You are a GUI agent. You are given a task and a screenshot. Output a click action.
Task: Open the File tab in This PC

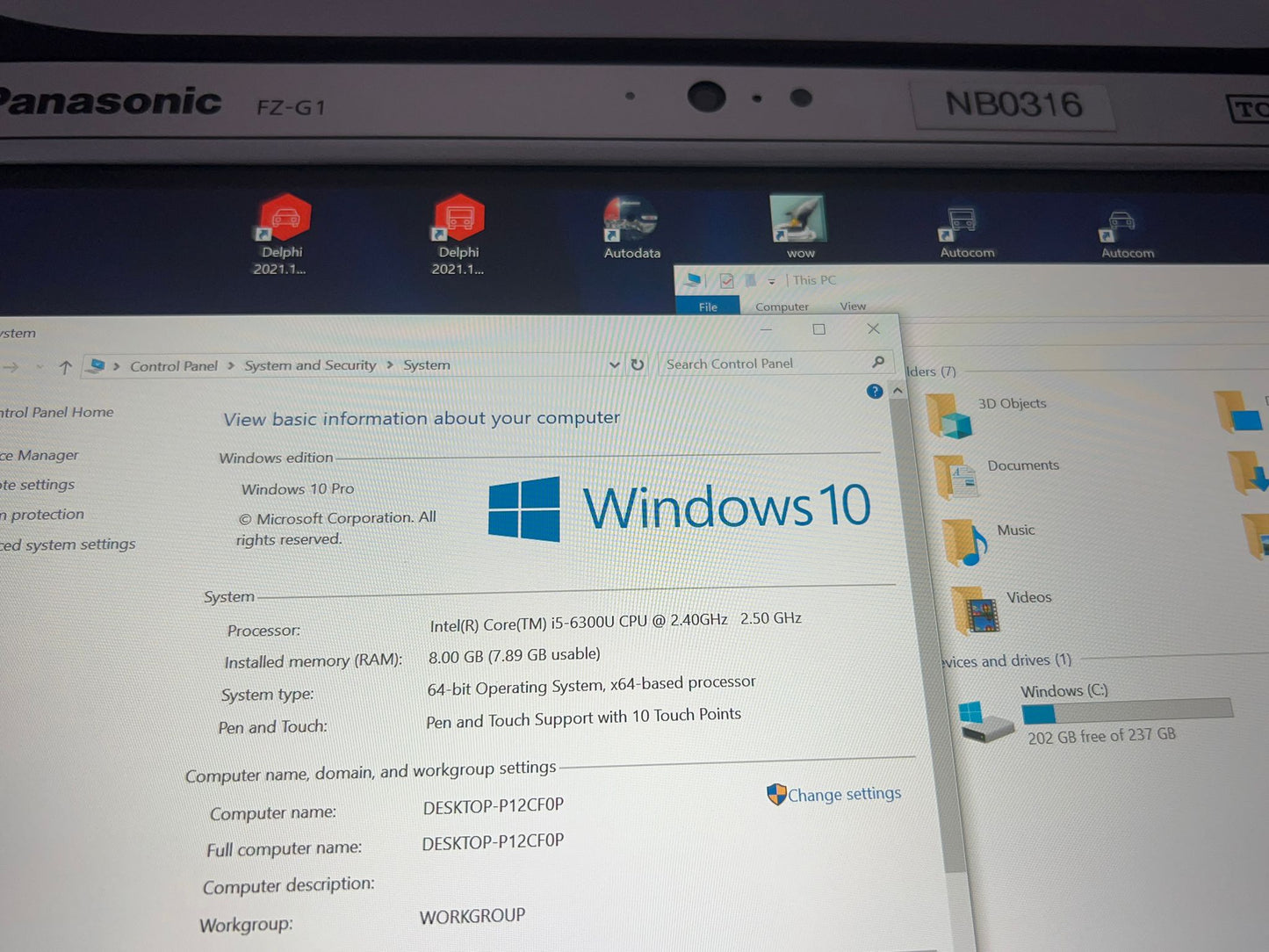708,307
